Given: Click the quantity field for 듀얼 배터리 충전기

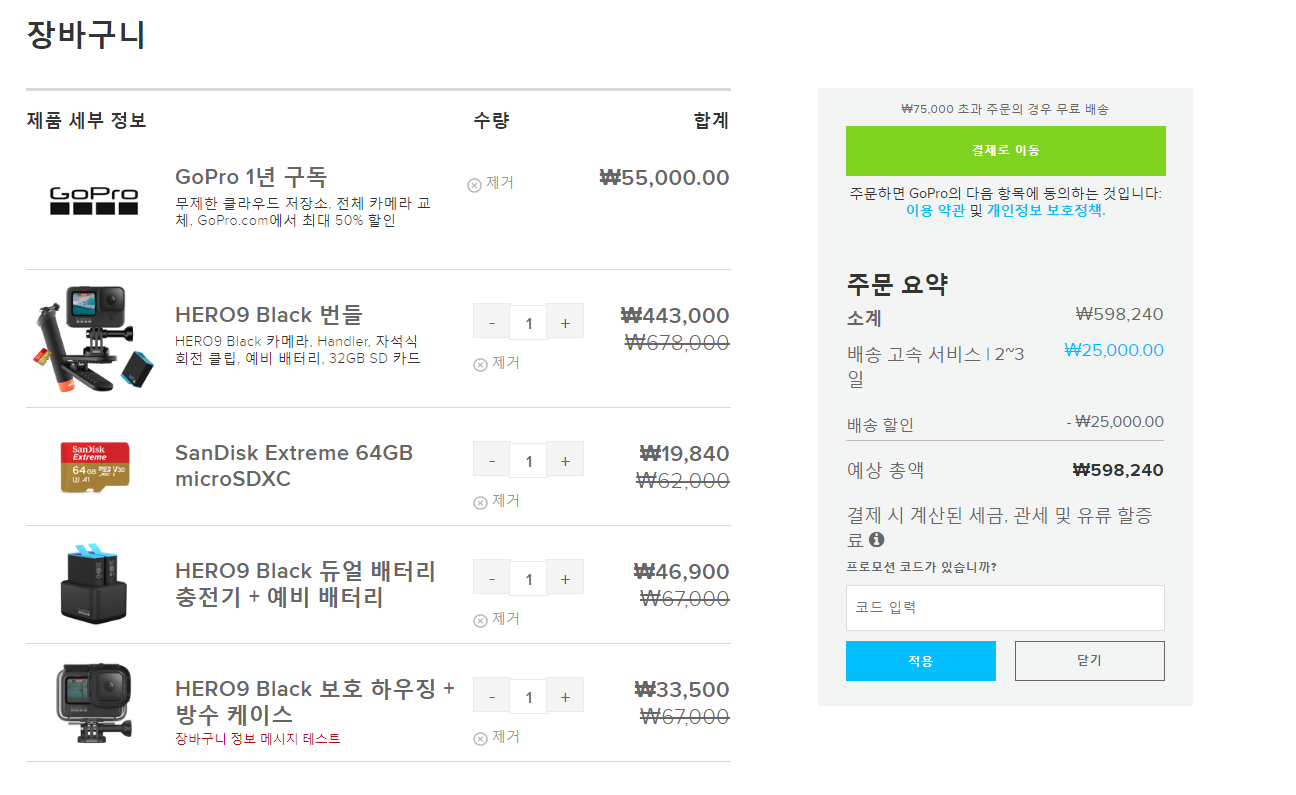Looking at the screenshot, I should point(528,579).
